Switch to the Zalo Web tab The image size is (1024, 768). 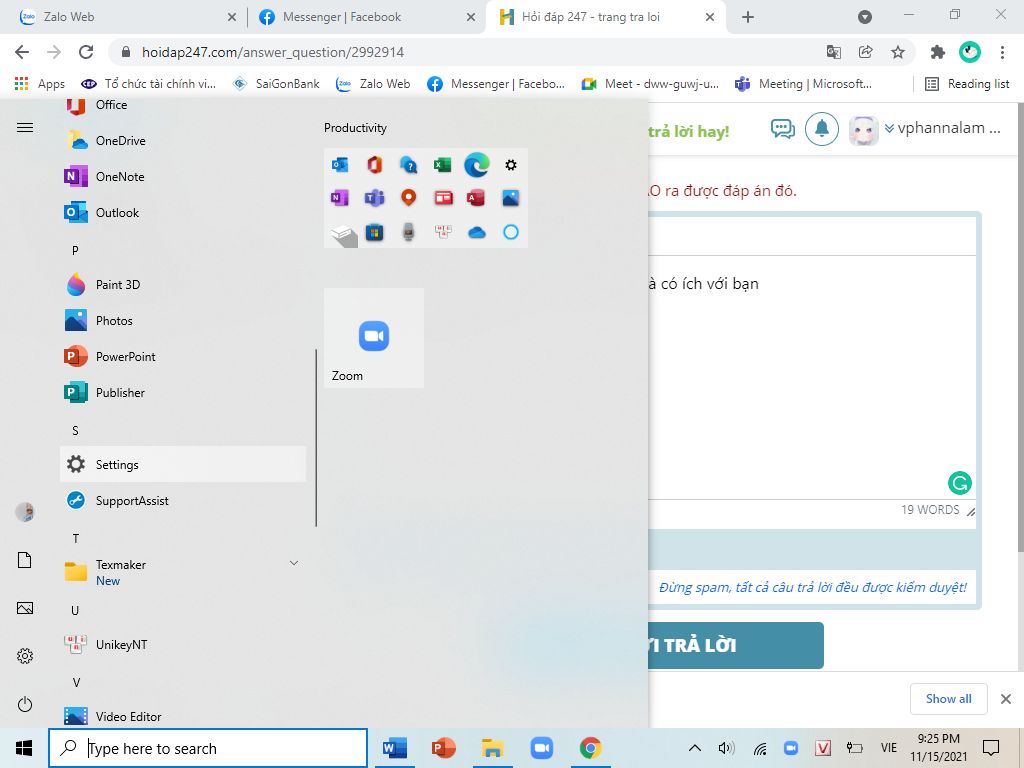coord(128,17)
